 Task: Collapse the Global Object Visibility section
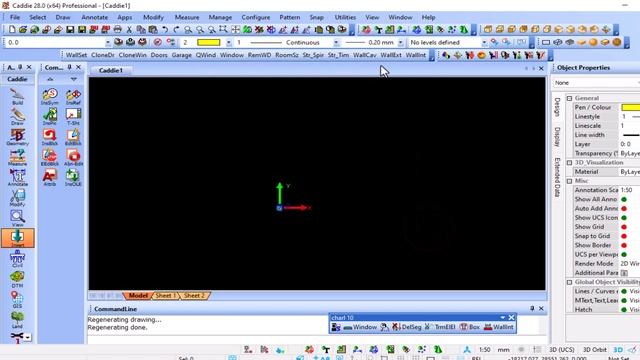point(569,282)
